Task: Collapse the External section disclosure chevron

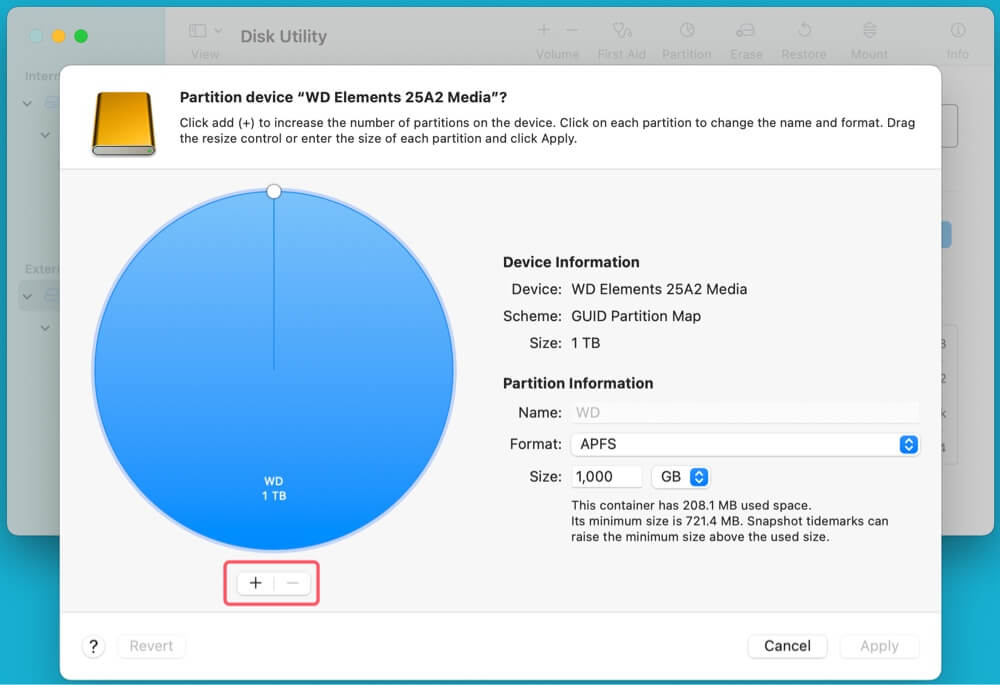Action: [28, 297]
